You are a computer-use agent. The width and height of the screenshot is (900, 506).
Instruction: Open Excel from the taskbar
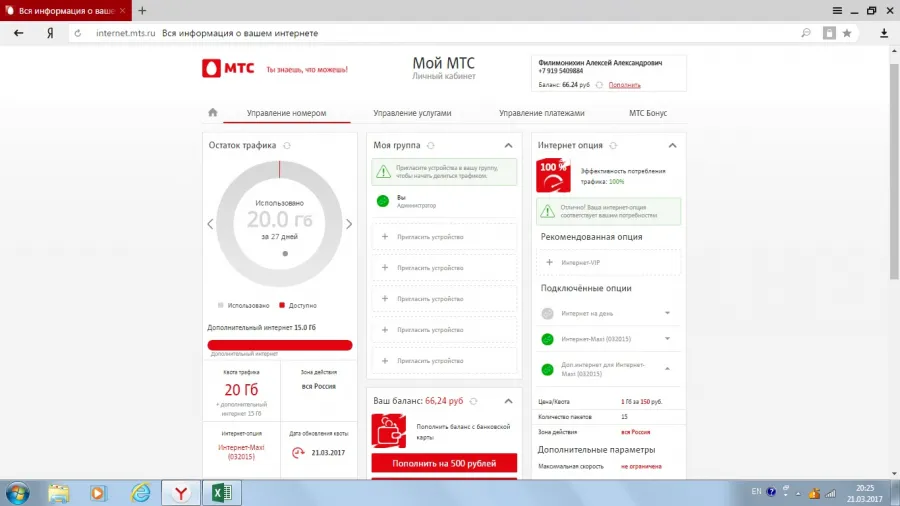(222, 493)
